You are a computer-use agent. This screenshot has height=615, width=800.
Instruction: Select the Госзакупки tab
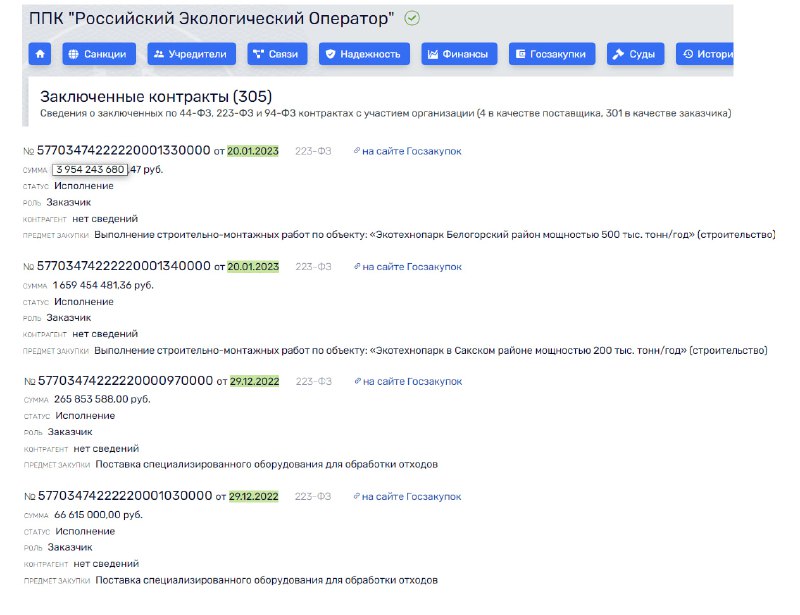(x=552, y=54)
